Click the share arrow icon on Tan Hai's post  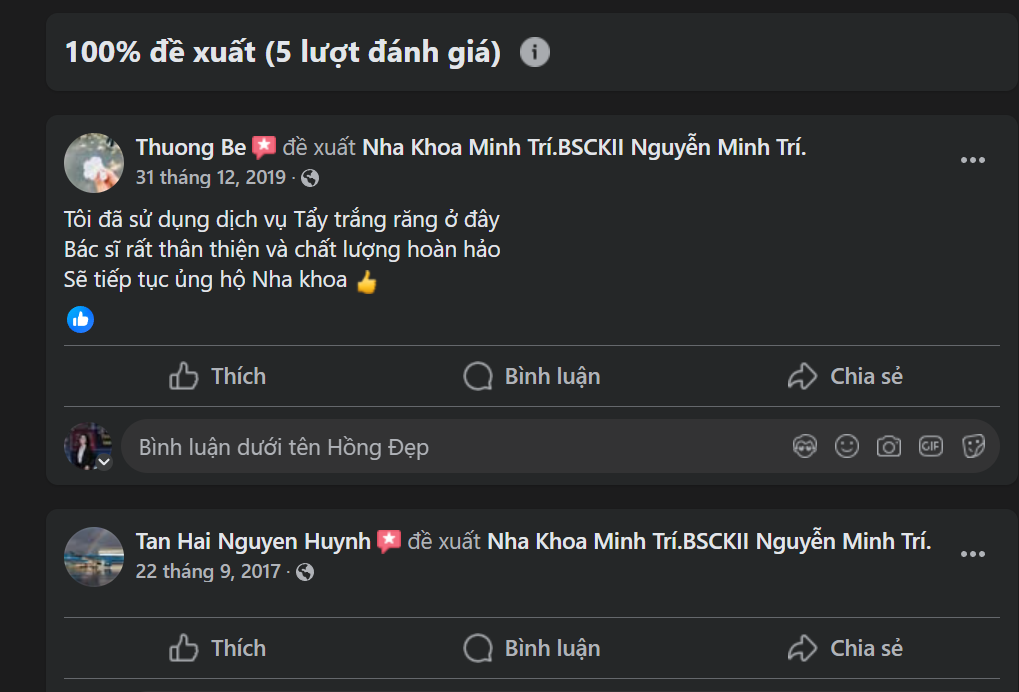(x=800, y=647)
